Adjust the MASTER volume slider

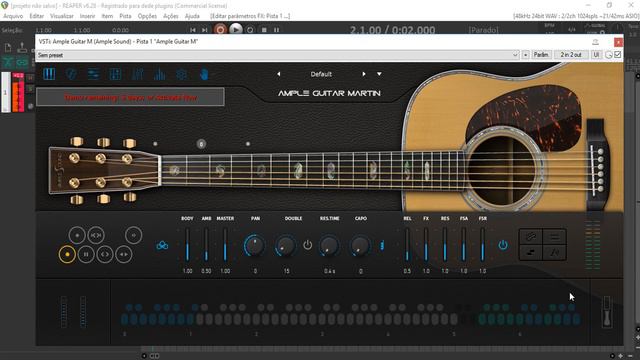click(x=225, y=245)
